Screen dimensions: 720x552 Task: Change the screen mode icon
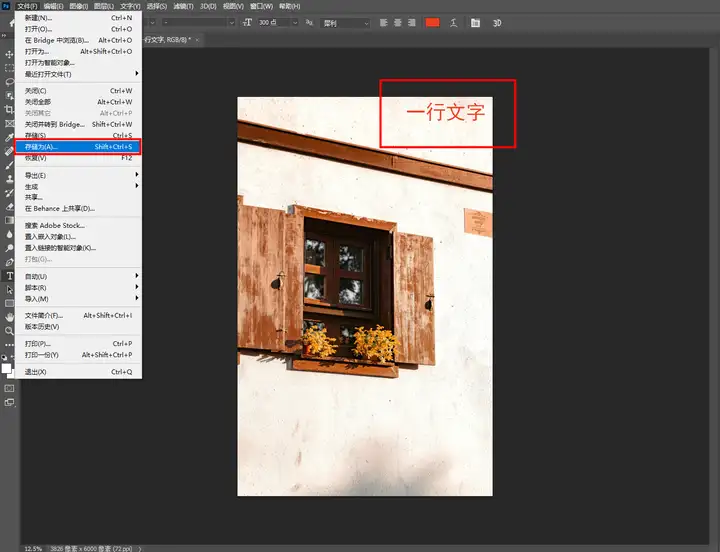9,403
